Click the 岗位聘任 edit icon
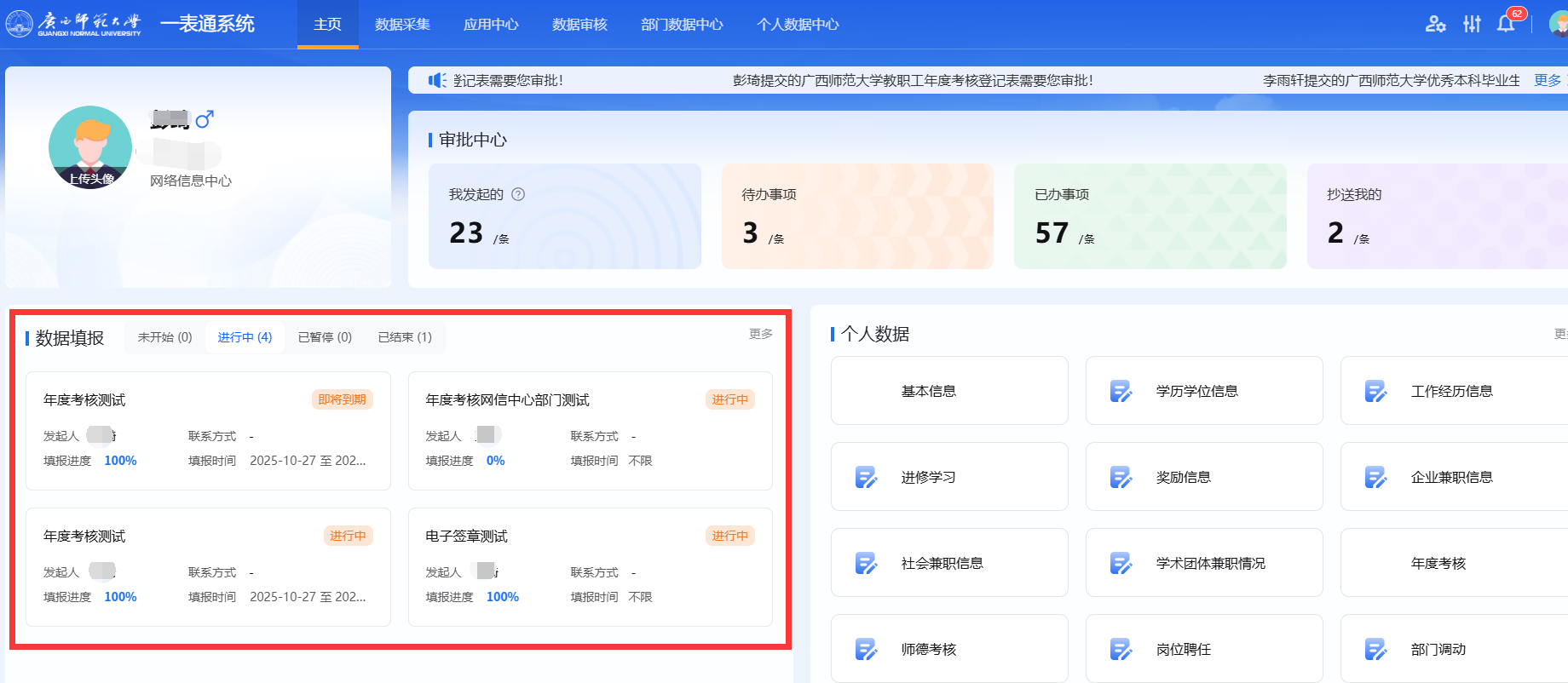The height and width of the screenshot is (683, 1568). [1121, 649]
